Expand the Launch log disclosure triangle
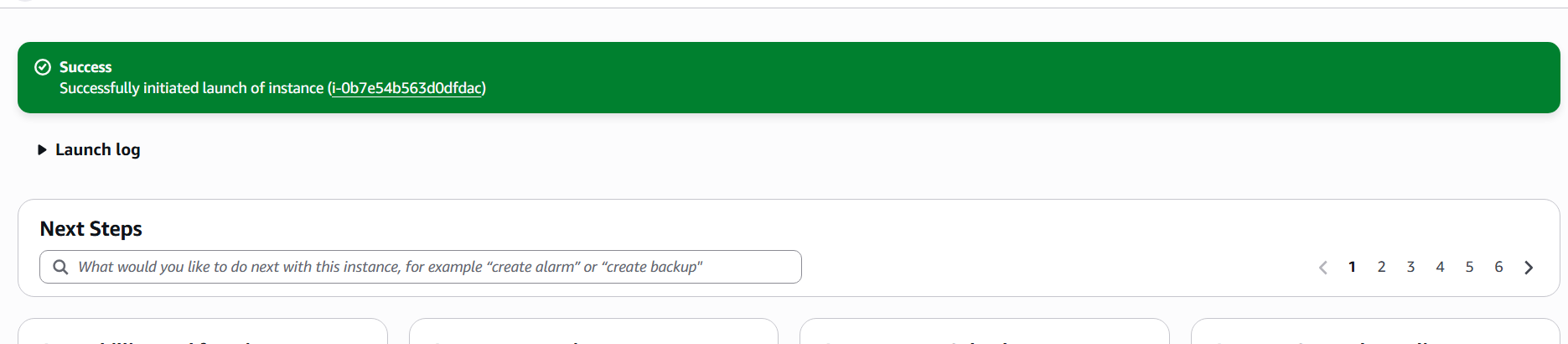1568x344 pixels. click(42, 150)
